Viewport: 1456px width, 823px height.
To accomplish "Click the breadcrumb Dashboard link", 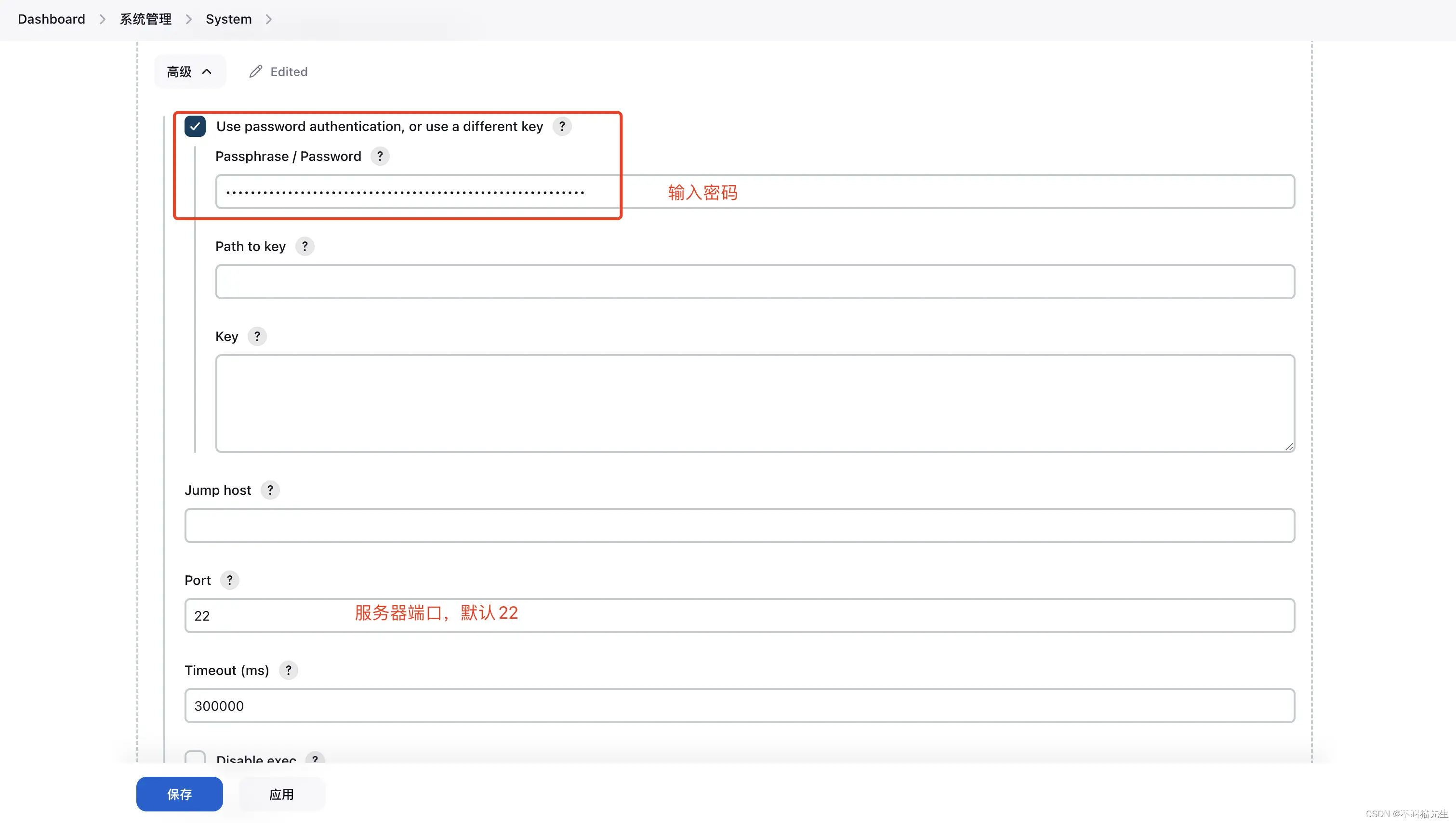I will point(51,18).
